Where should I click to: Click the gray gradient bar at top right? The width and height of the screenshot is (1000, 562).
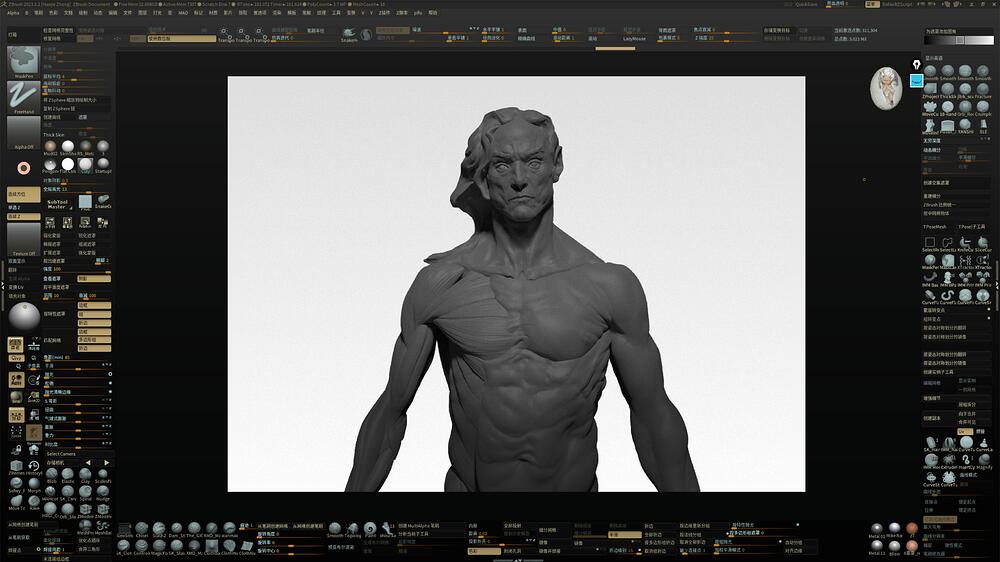pyautogui.click(x=959, y=40)
